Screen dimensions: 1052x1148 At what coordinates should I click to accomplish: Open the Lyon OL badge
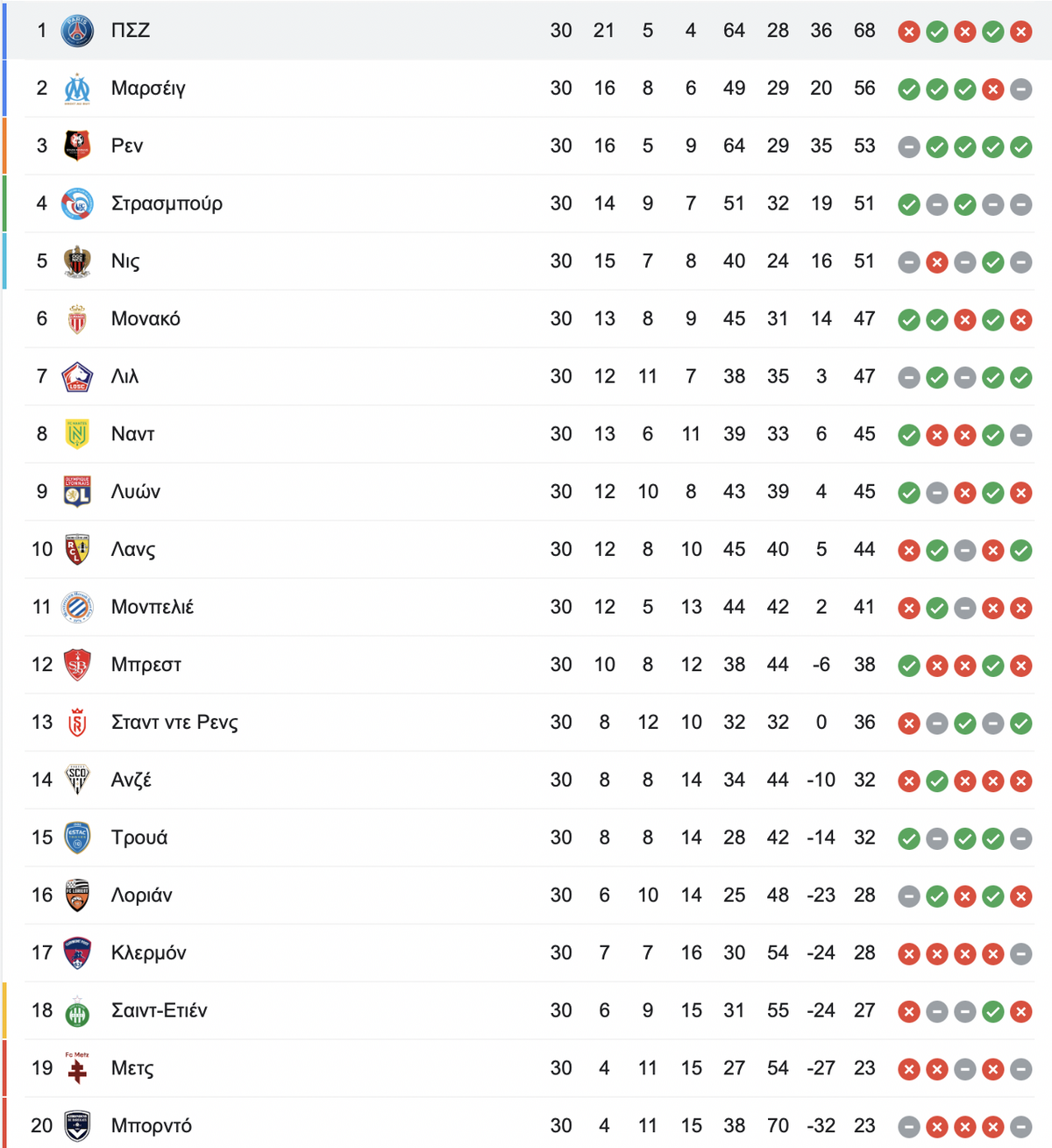pos(77,492)
